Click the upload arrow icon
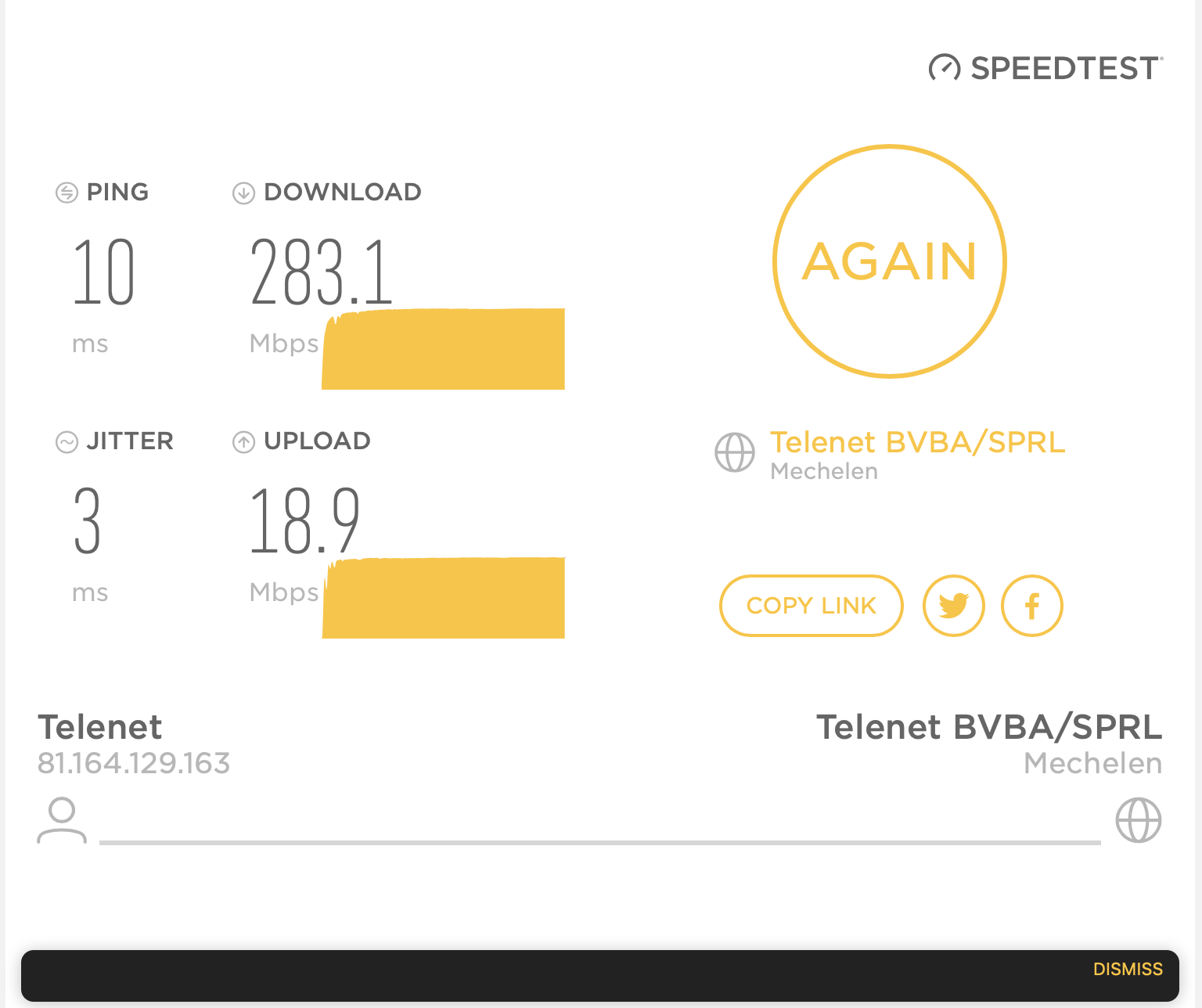 point(243,442)
